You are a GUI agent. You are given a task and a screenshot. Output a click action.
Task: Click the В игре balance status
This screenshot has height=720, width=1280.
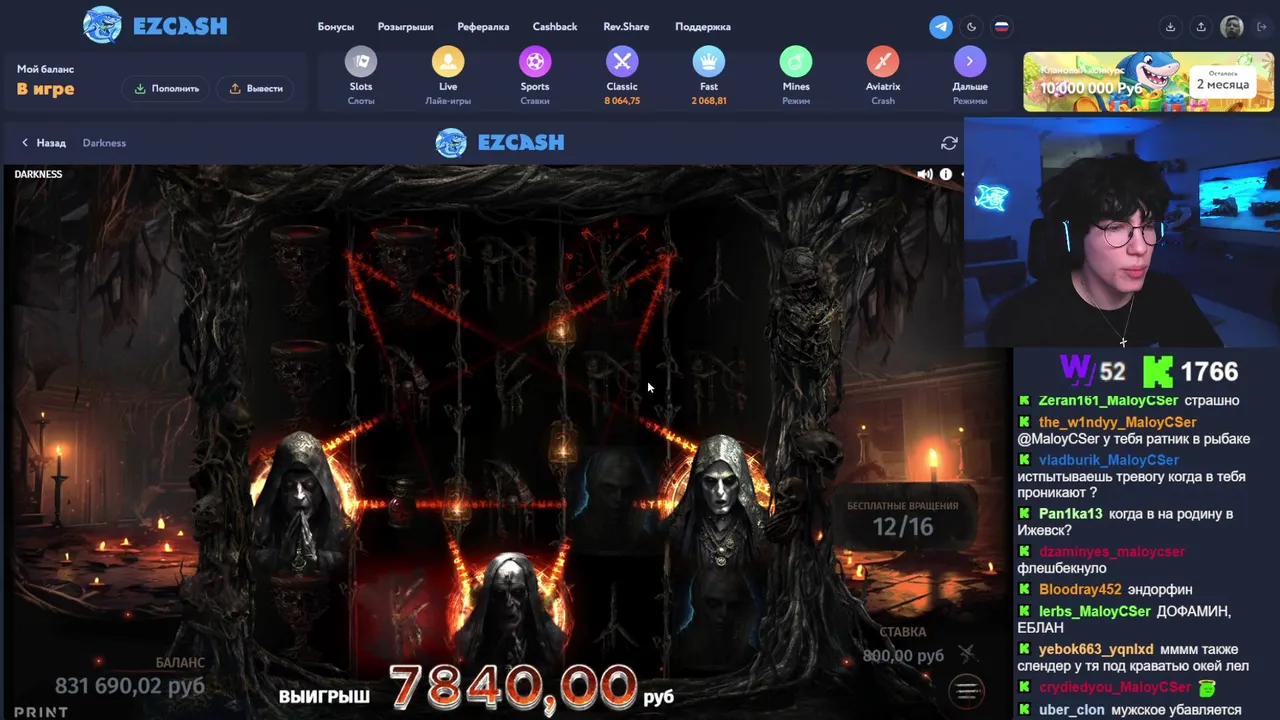click(45, 89)
